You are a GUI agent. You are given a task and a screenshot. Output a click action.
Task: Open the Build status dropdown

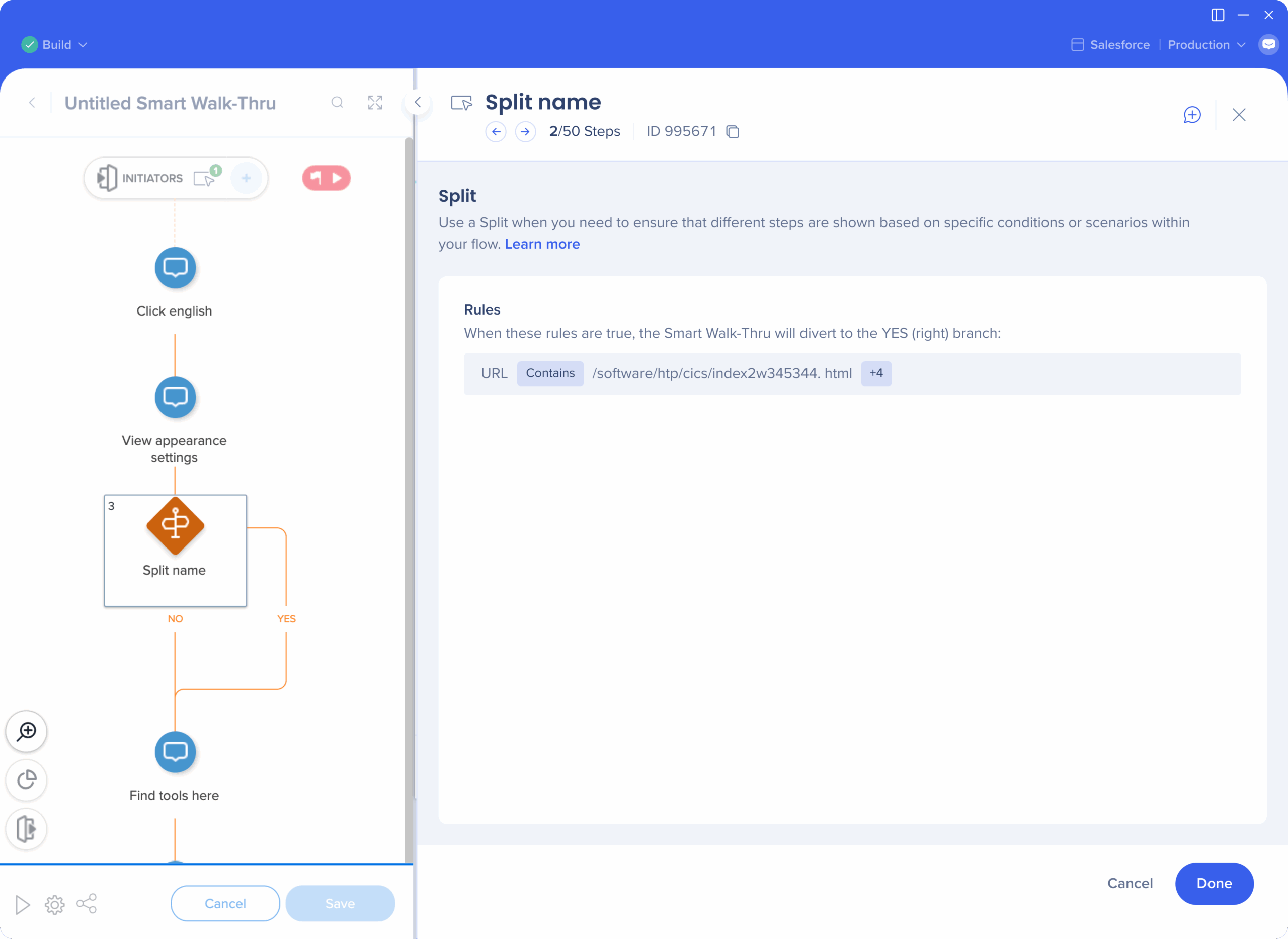tap(54, 44)
